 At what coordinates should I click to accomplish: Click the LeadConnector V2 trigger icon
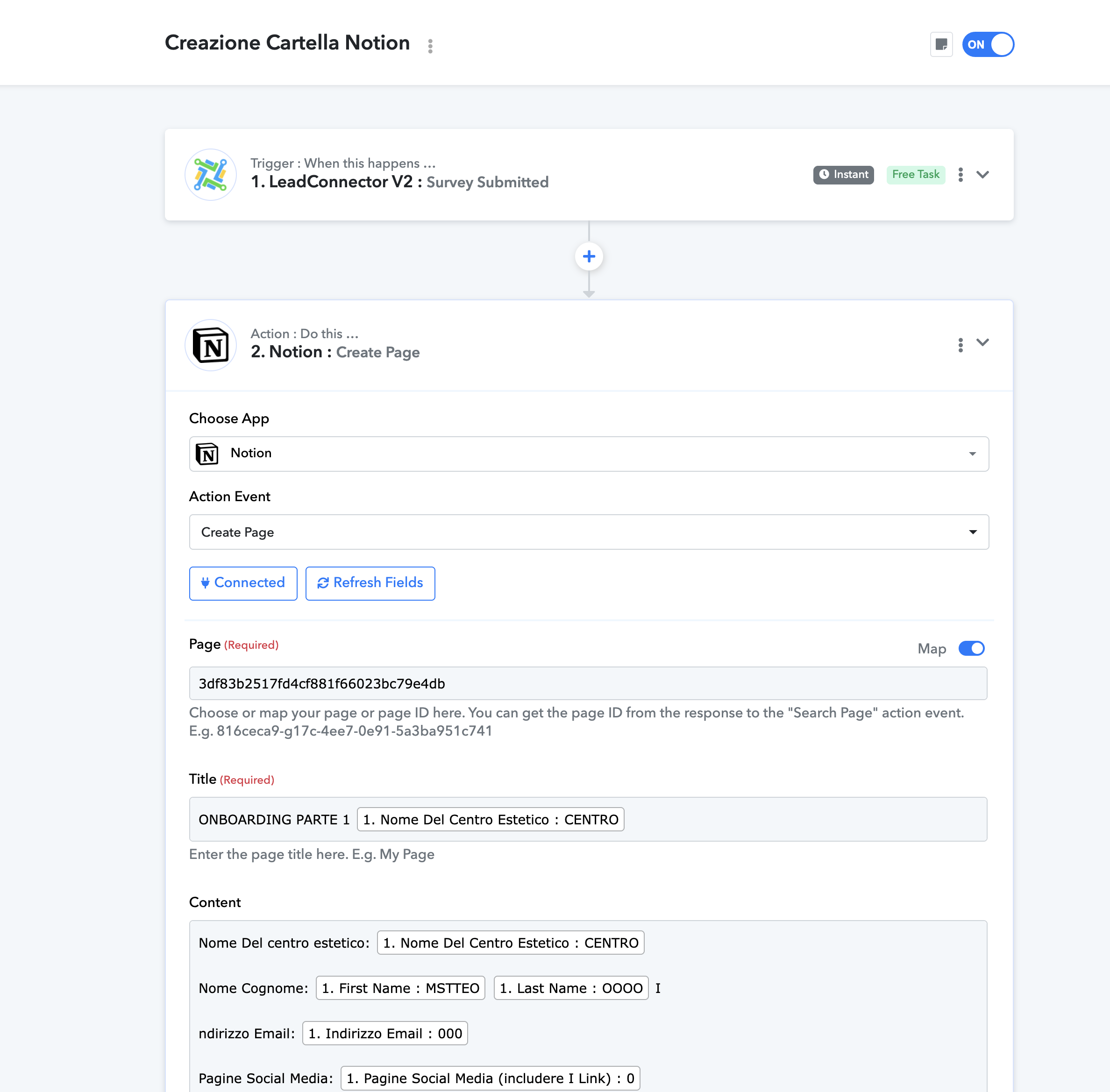(211, 174)
